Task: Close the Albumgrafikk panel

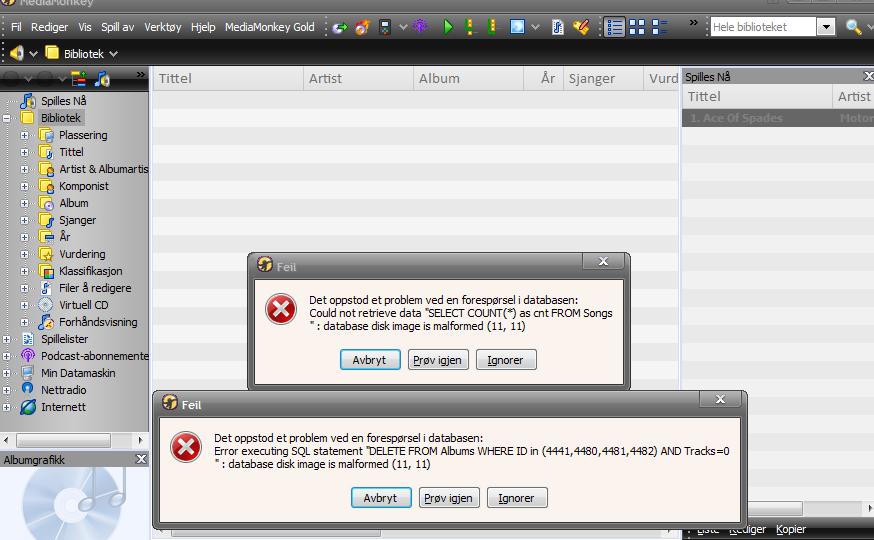Action: click(142, 459)
